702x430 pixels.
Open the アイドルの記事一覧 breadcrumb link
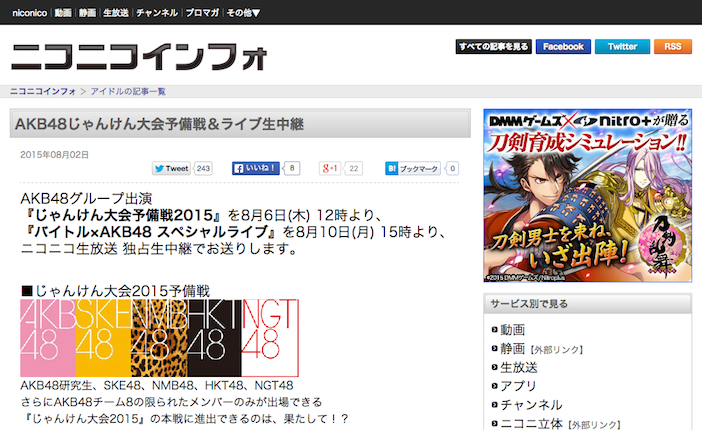128,91
